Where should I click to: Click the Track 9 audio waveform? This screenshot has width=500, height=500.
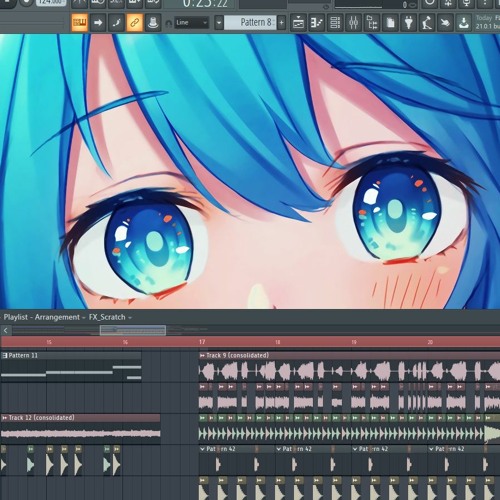(x=349, y=371)
